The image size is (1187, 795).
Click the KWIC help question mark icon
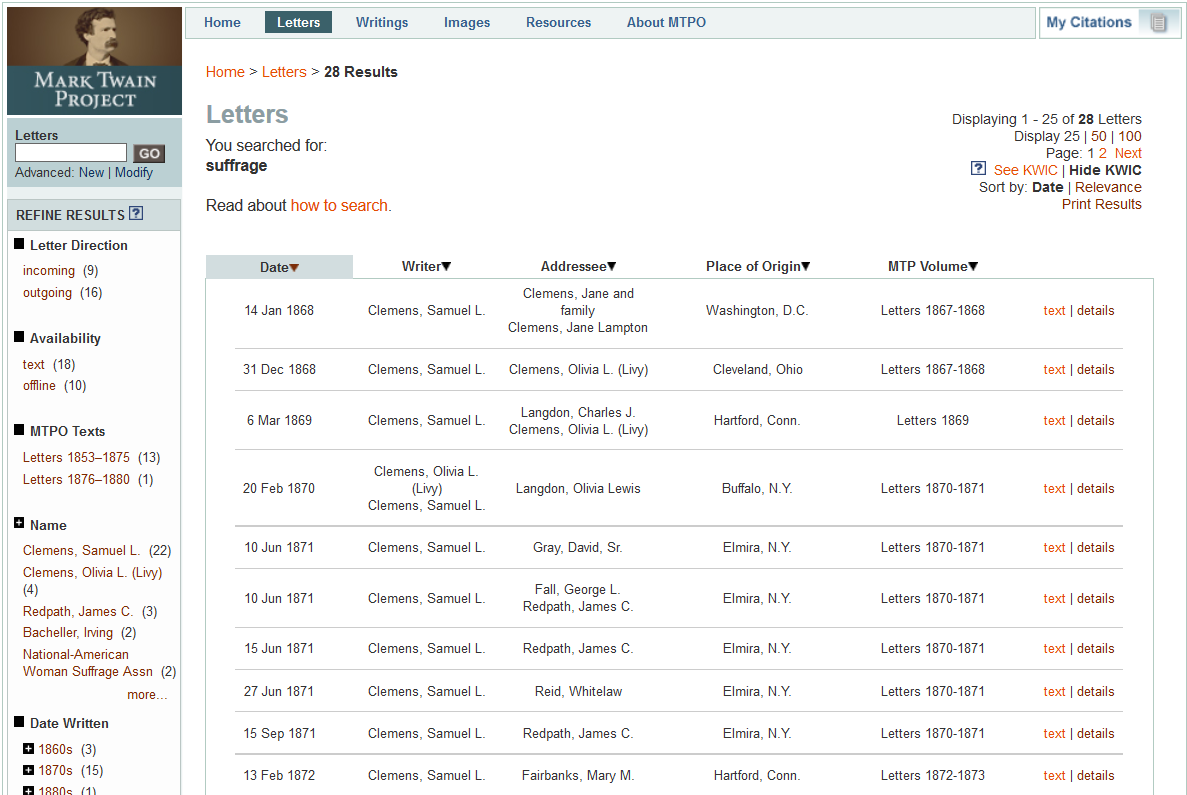[x=978, y=169]
